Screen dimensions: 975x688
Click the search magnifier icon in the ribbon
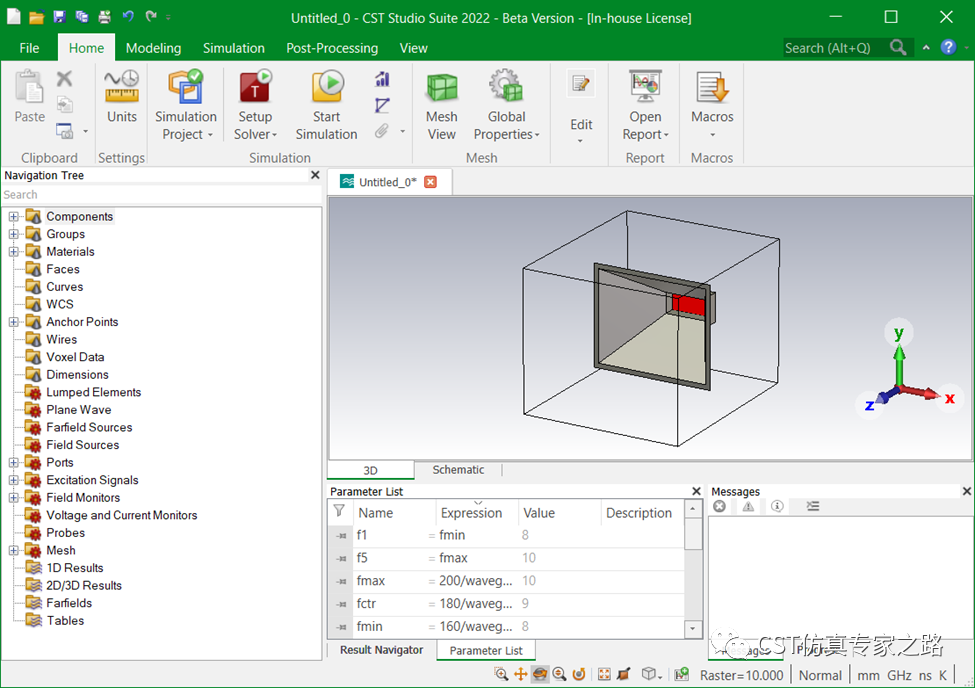tap(898, 47)
